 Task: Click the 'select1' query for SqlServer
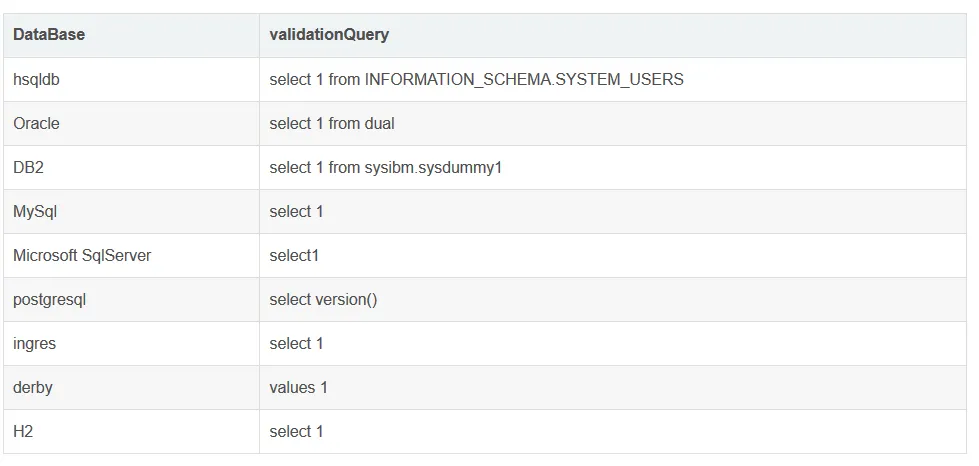(294, 255)
